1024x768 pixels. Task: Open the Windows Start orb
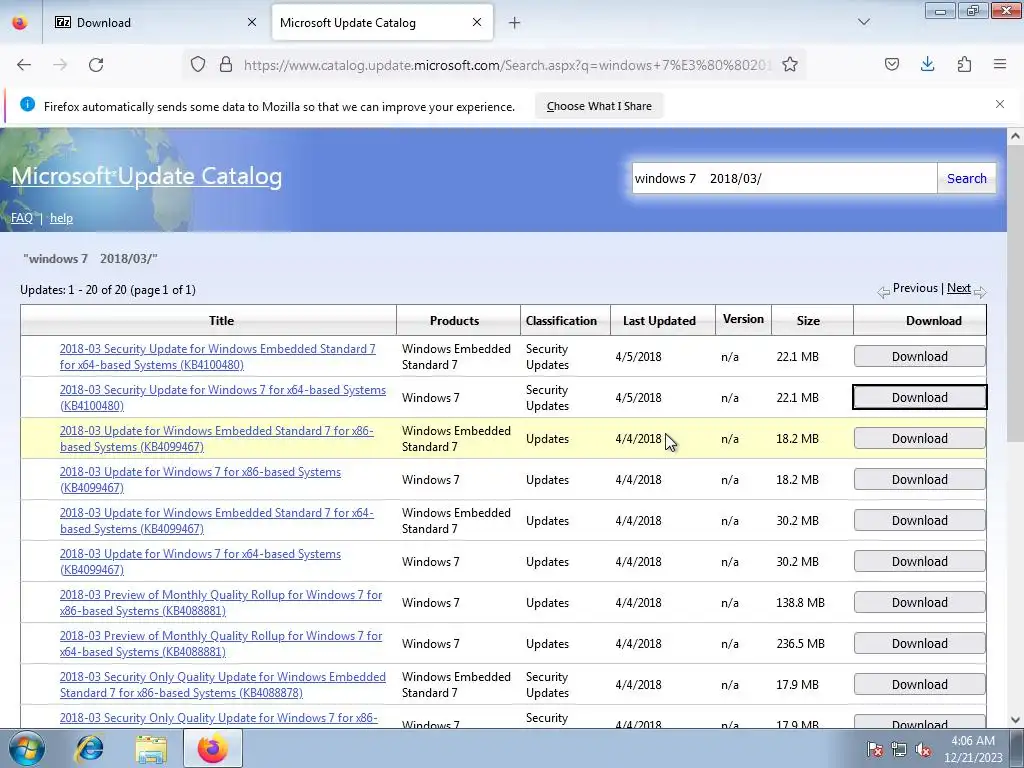point(26,748)
